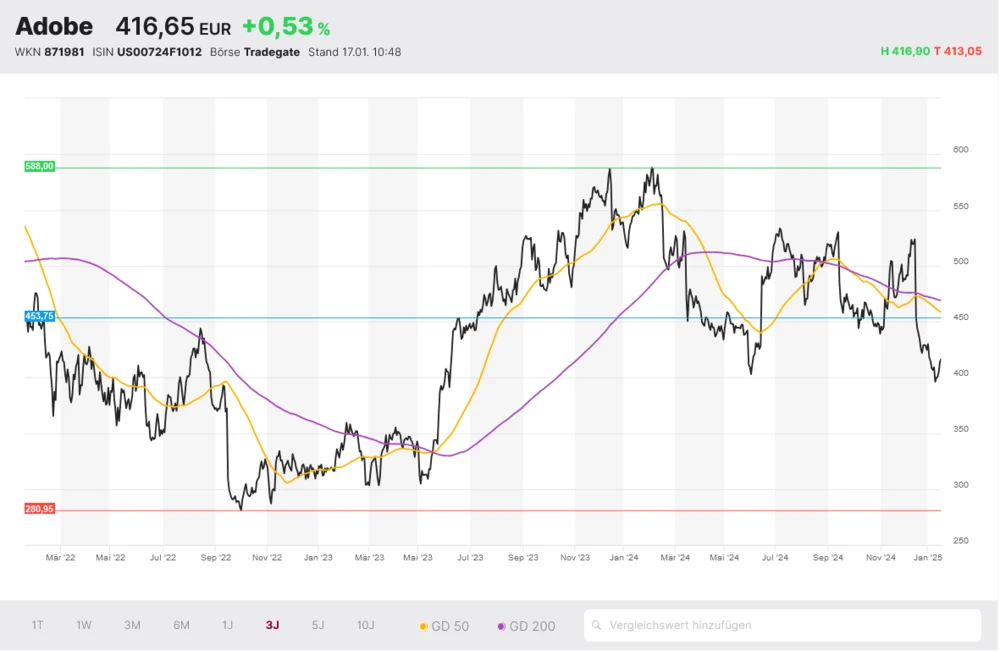
Task: Toggle the GD 50 moving average line
Action: click(444, 626)
